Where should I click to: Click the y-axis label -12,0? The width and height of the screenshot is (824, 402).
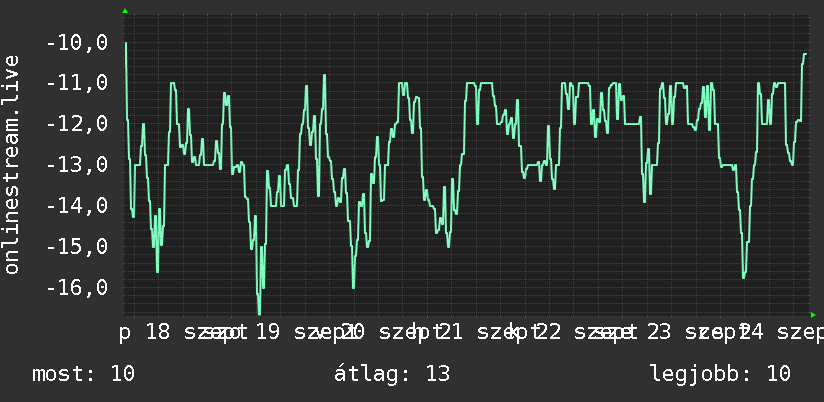(77, 124)
